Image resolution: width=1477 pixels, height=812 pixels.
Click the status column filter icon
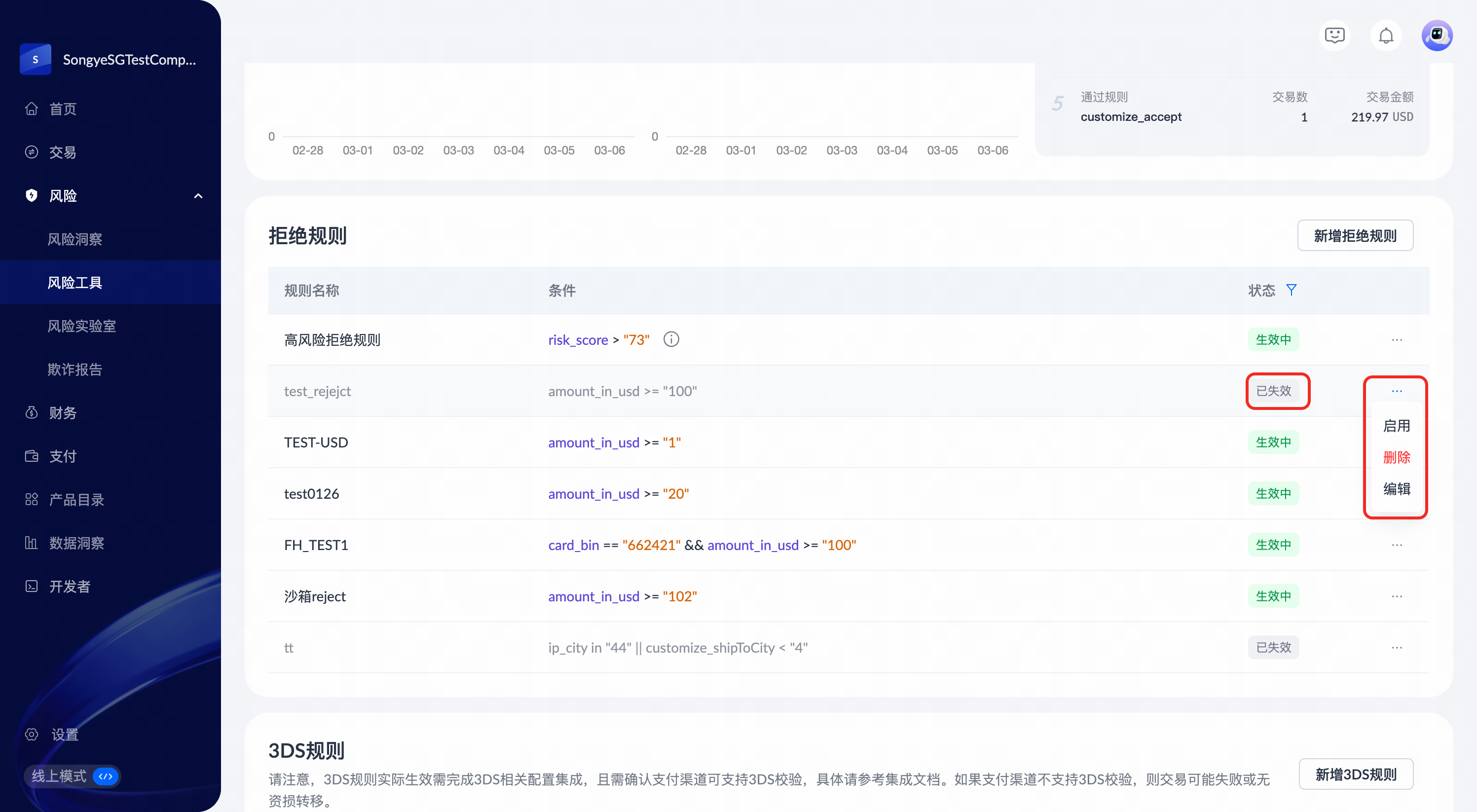(x=1291, y=290)
